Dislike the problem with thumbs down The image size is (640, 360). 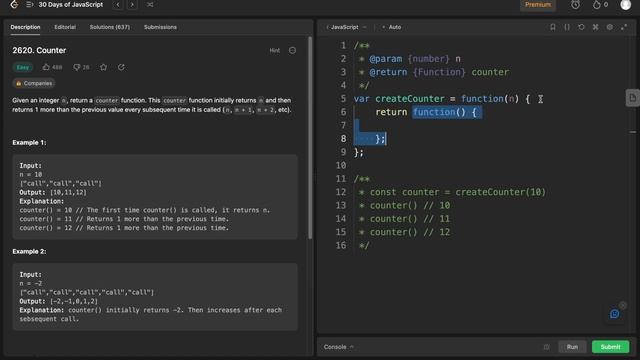81,67
